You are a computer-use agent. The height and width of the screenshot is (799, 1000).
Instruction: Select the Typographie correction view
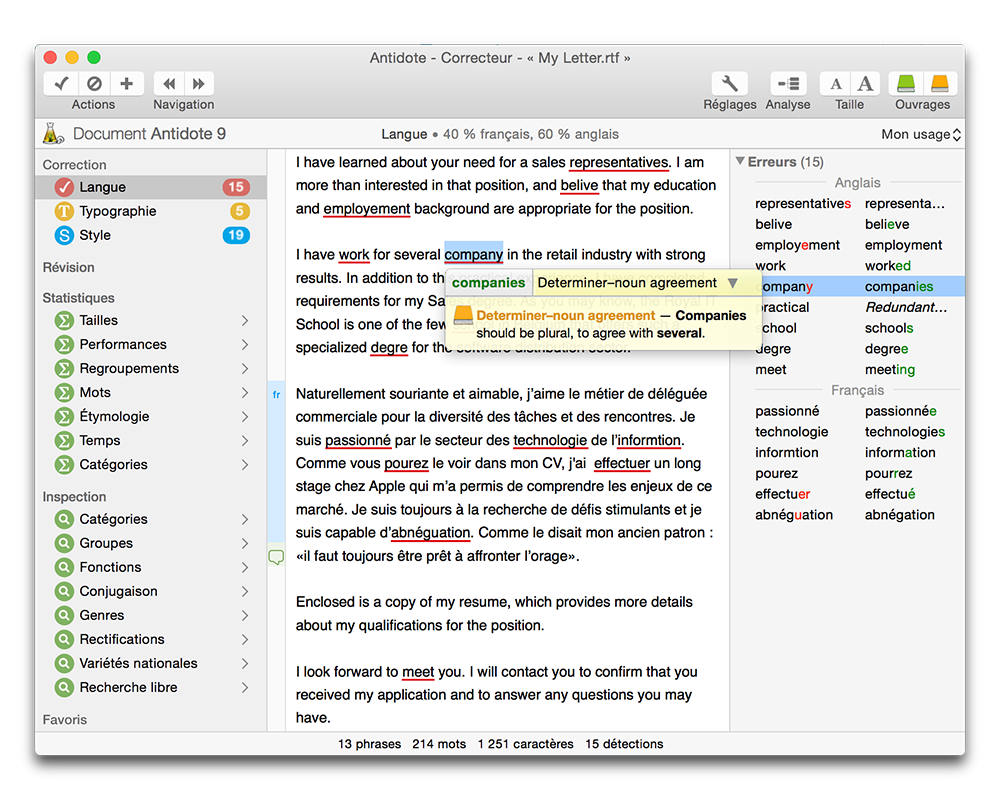pos(151,211)
